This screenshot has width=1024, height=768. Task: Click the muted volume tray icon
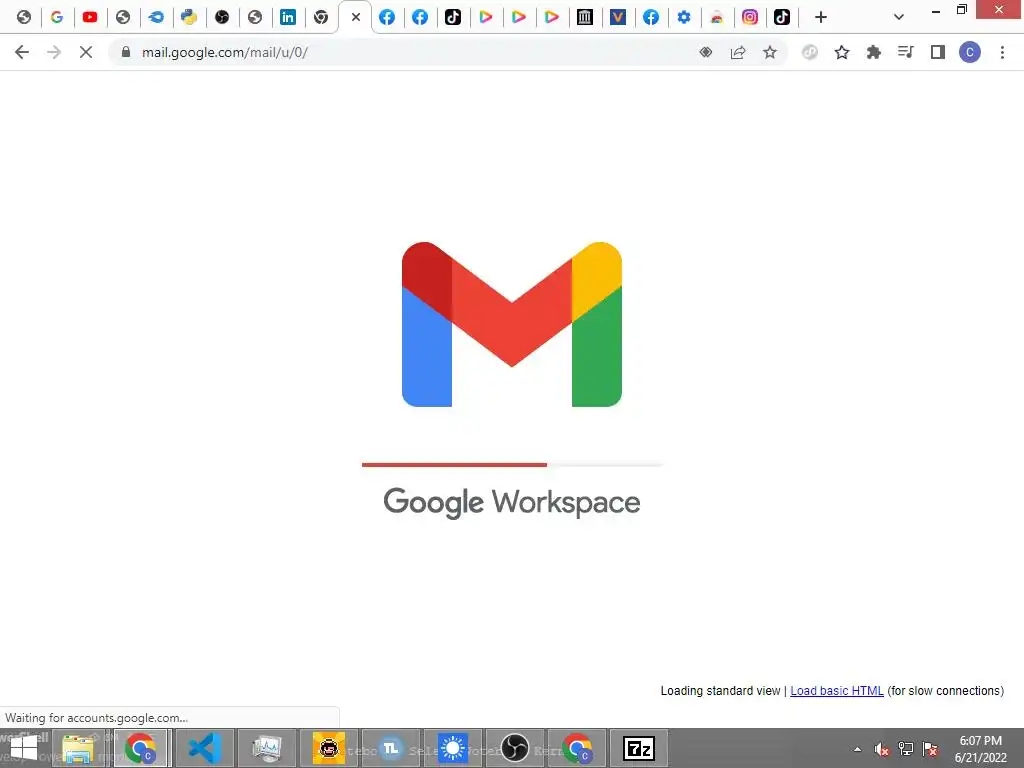point(882,749)
